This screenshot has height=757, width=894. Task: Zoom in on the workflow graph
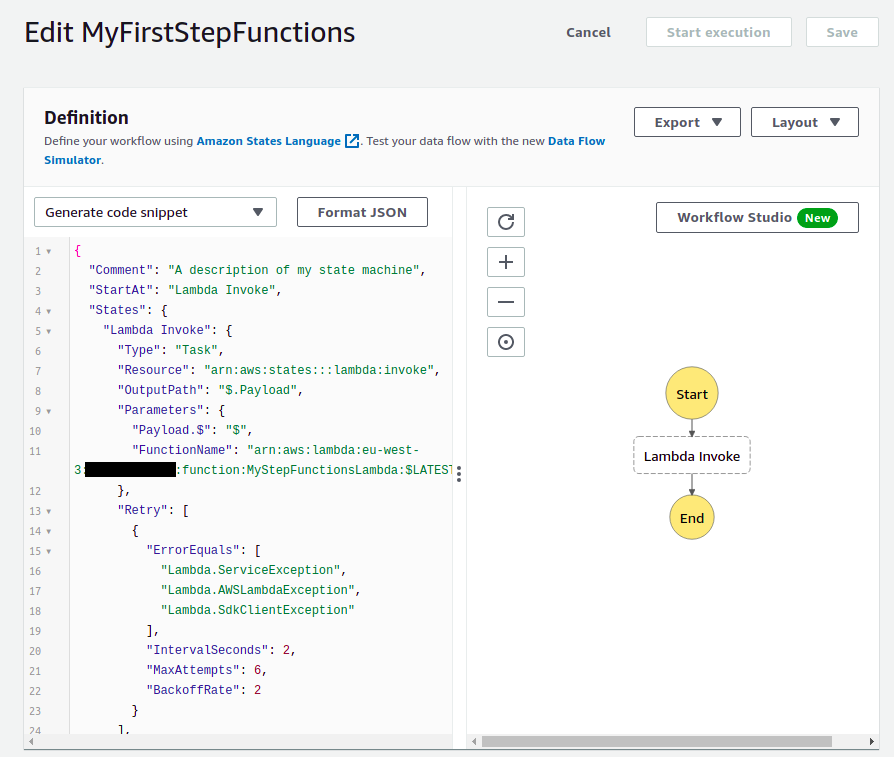tap(505, 262)
